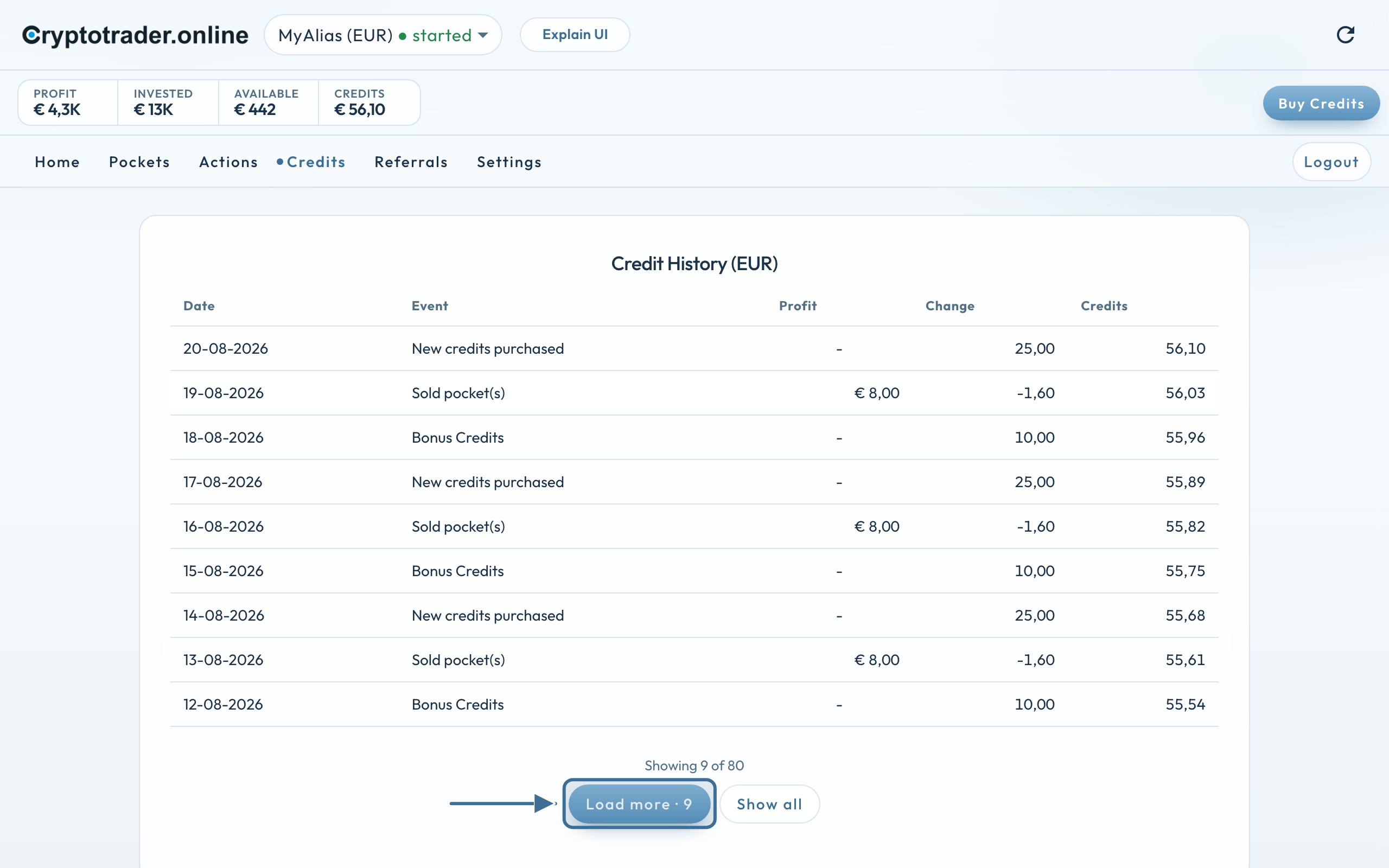This screenshot has height=868, width=1389.
Task: Click the credits value 55,89
Action: 1185,482
